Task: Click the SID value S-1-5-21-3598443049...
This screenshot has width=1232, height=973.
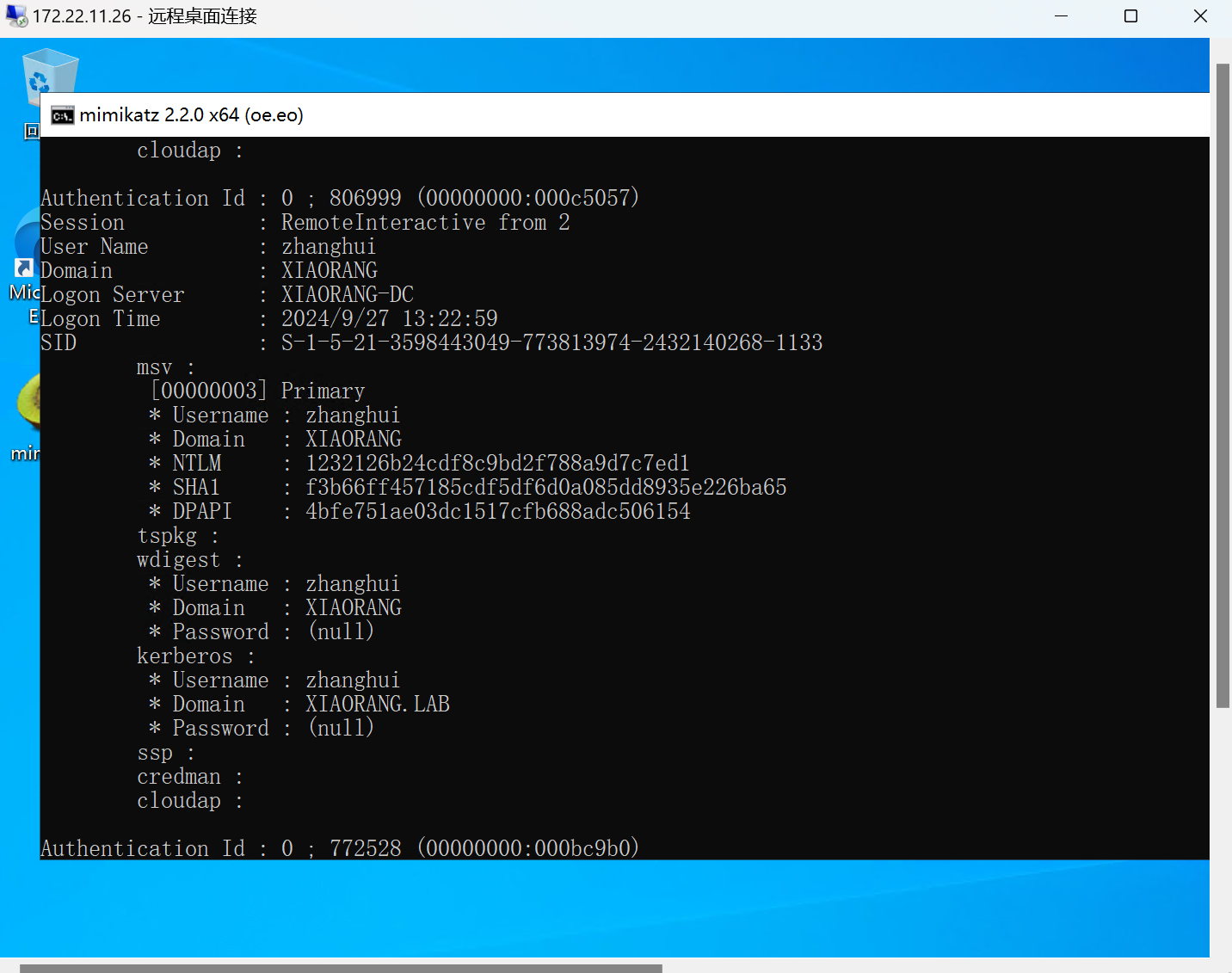Action: [x=551, y=342]
